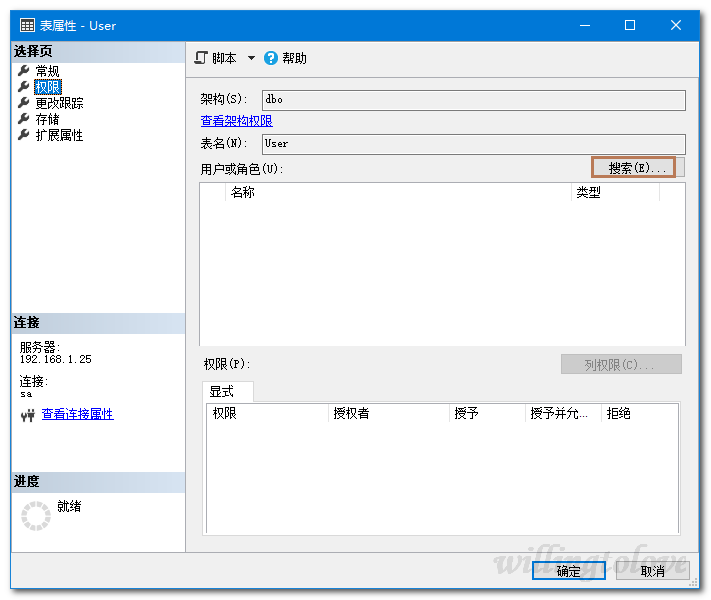711x600 pixels.
Task: Open the 扩展属性 page
Action: (x=59, y=135)
